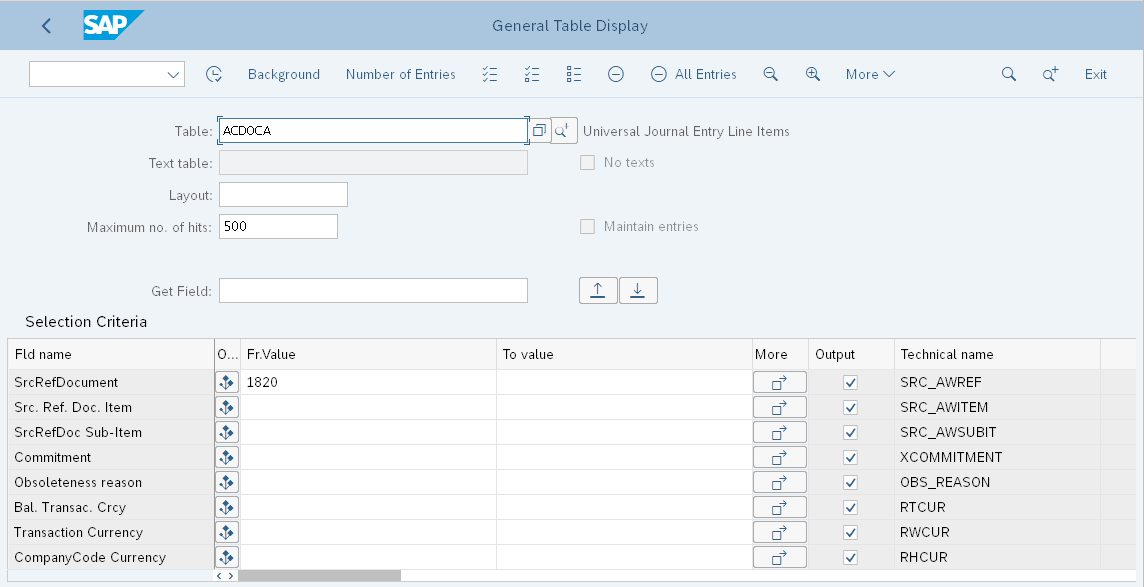Click the zoom out magnifier icon

click(x=770, y=73)
